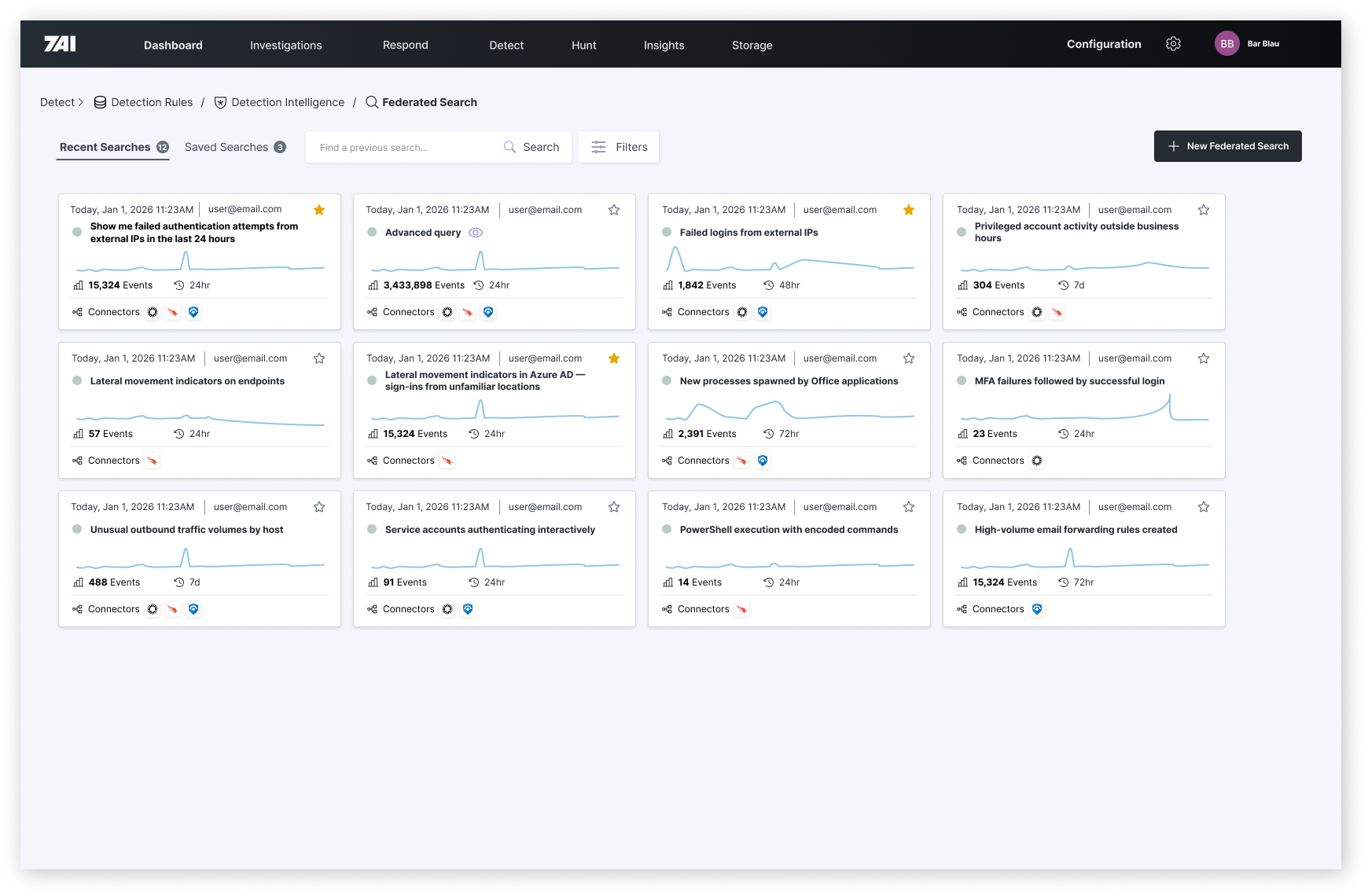Click the magnifier icon beside the Search button
The image size is (1368, 896).
(509, 147)
